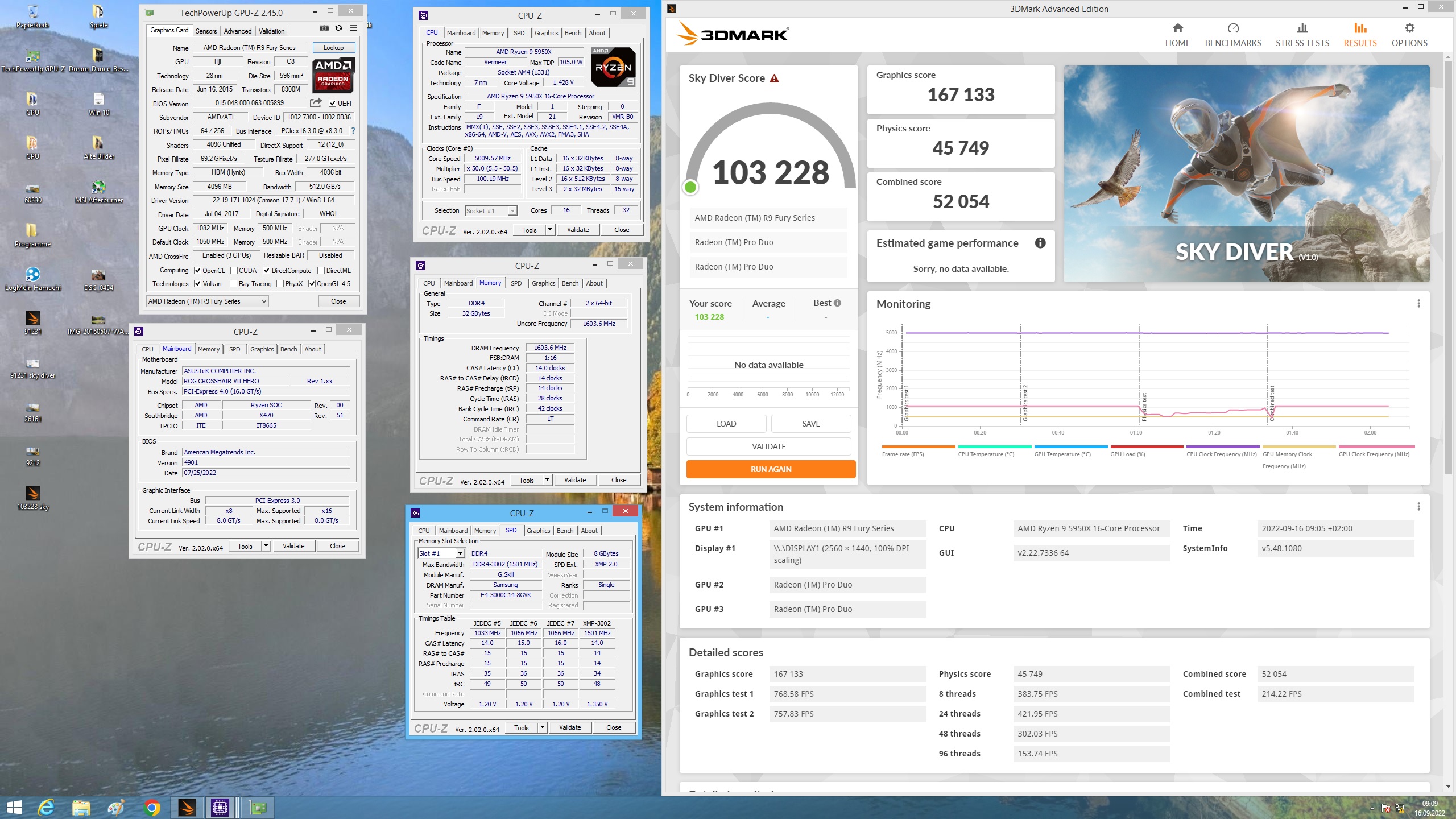This screenshot has height=819, width=1456.
Task: Open Chrome from the taskbar
Action: 152,807
